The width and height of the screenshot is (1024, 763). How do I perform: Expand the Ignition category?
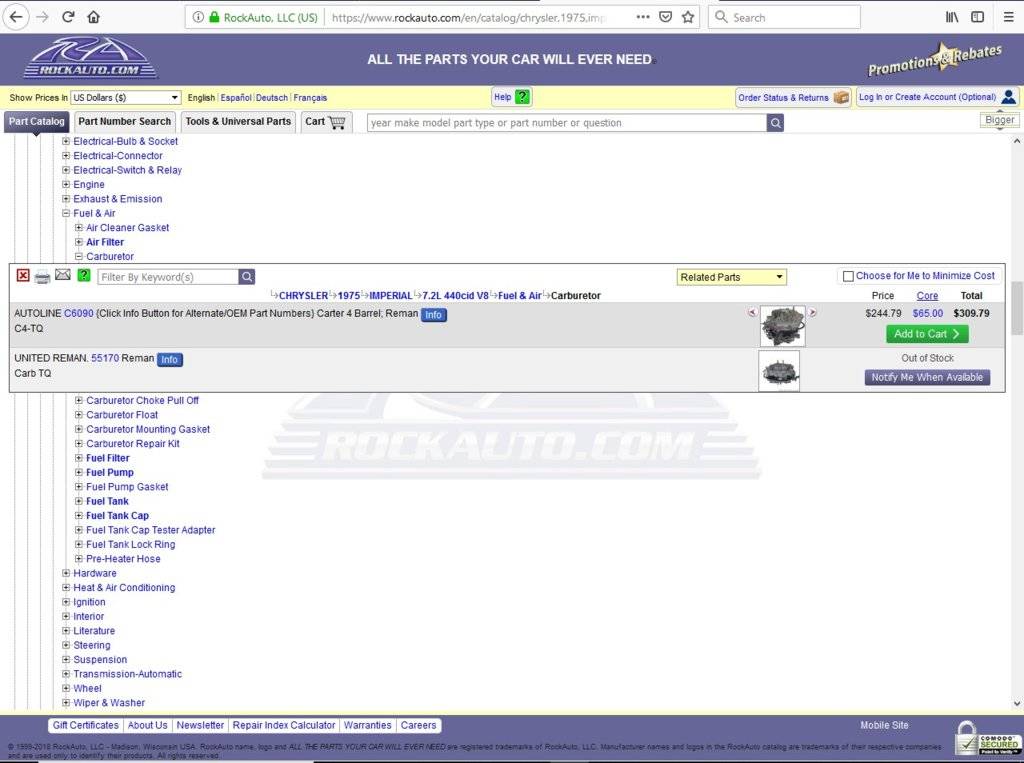pos(66,602)
